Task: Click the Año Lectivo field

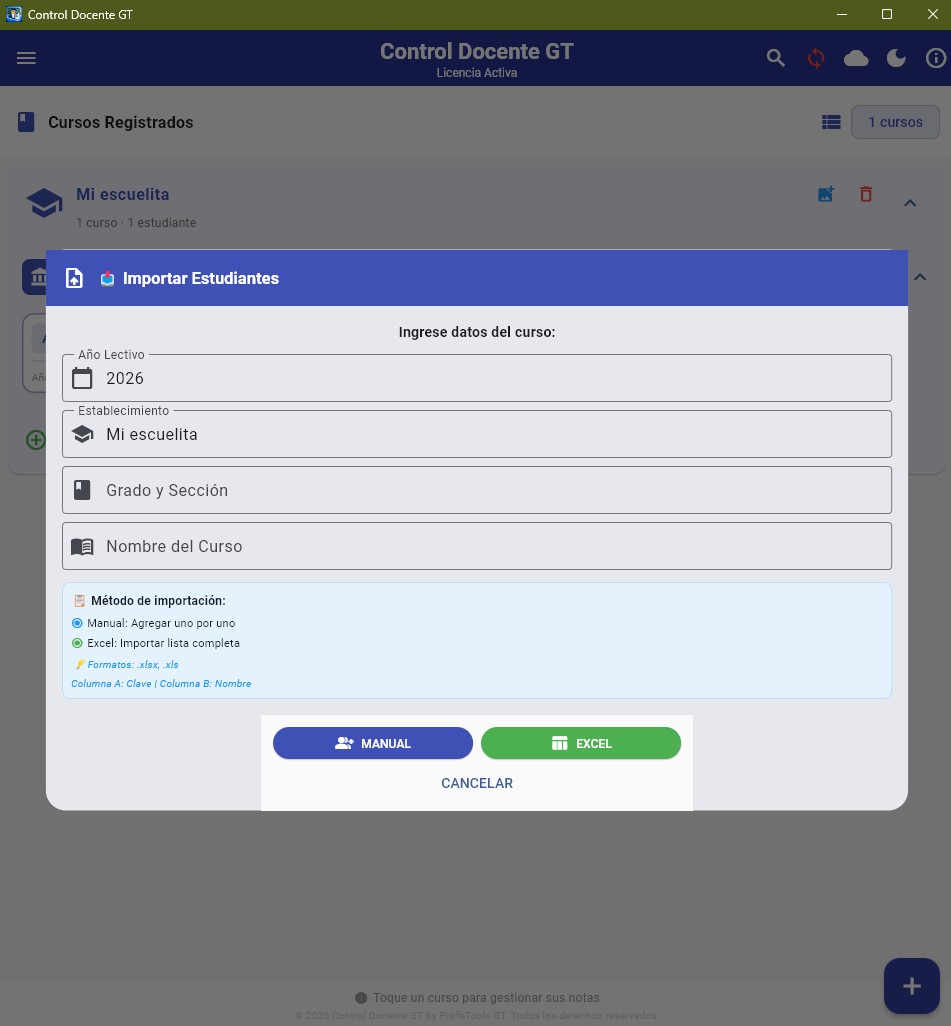Action: pyautogui.click(x=476, y=378)
